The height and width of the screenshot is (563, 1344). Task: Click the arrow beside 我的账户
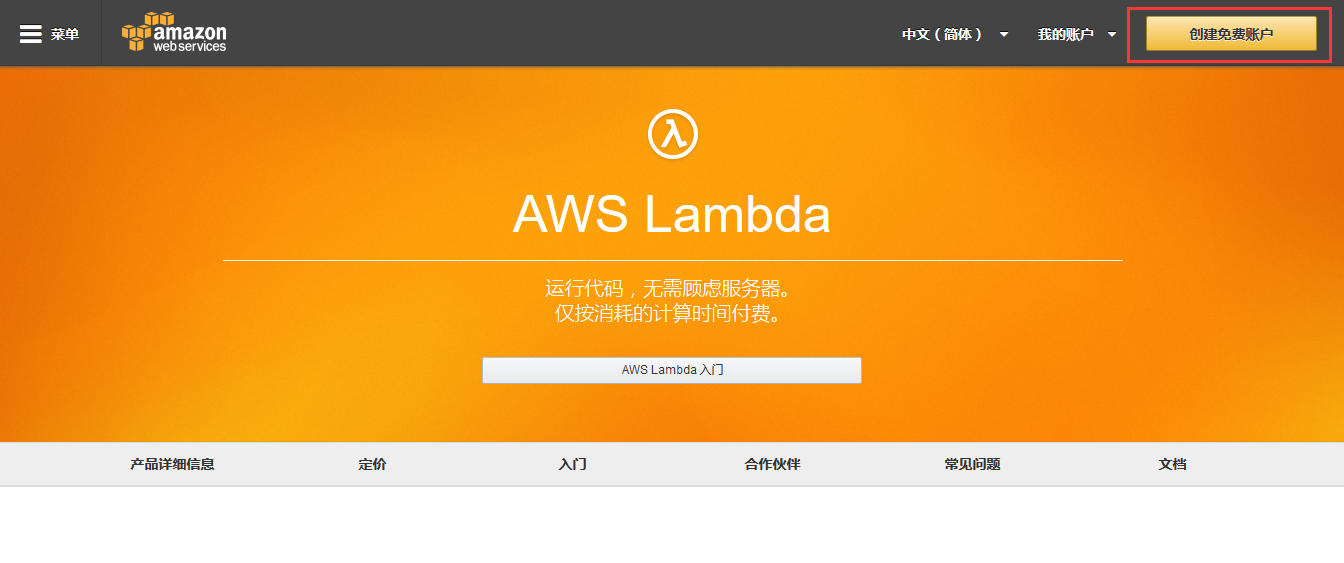[1112, 35]
